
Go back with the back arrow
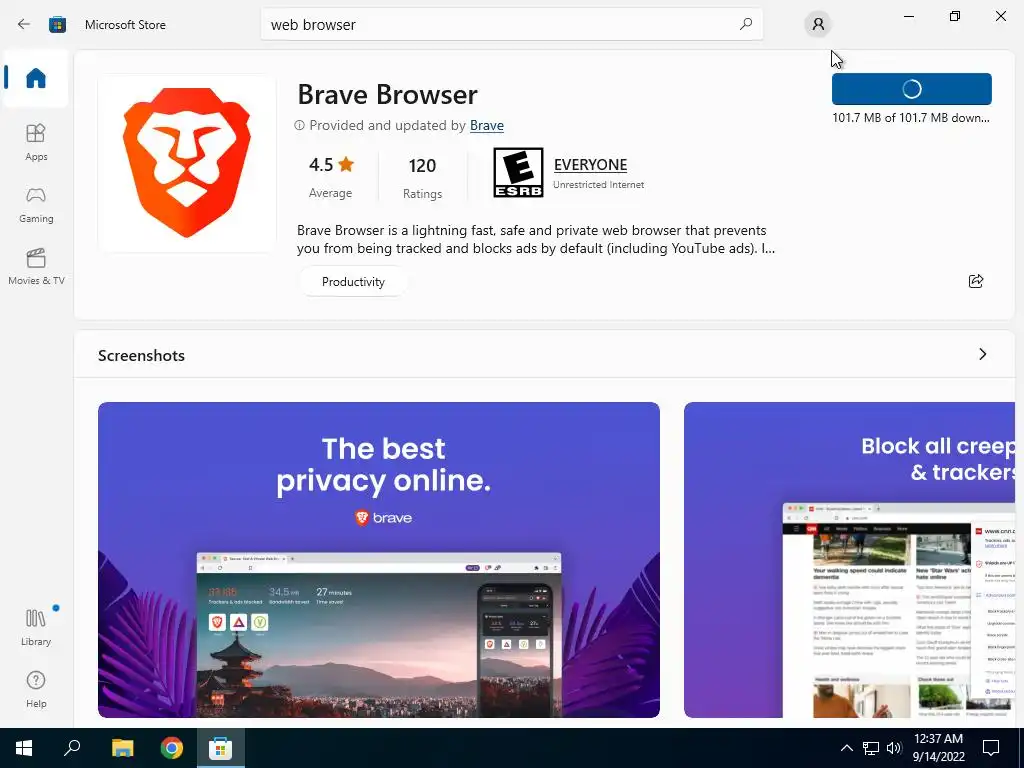(24, 24)
